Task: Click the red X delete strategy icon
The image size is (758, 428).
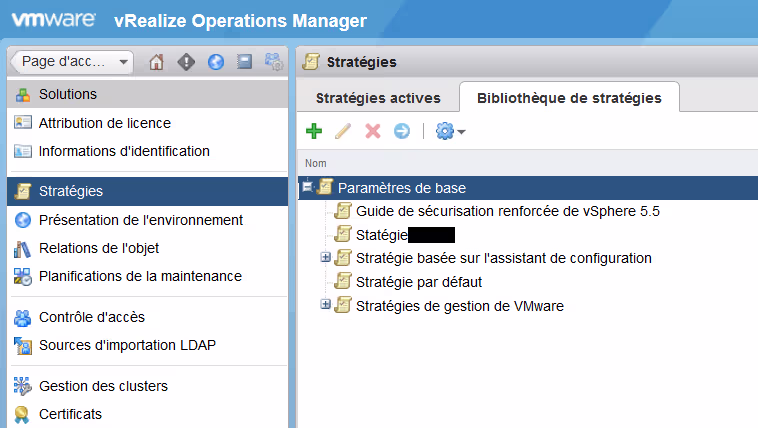Action: [x=373, y=131]
